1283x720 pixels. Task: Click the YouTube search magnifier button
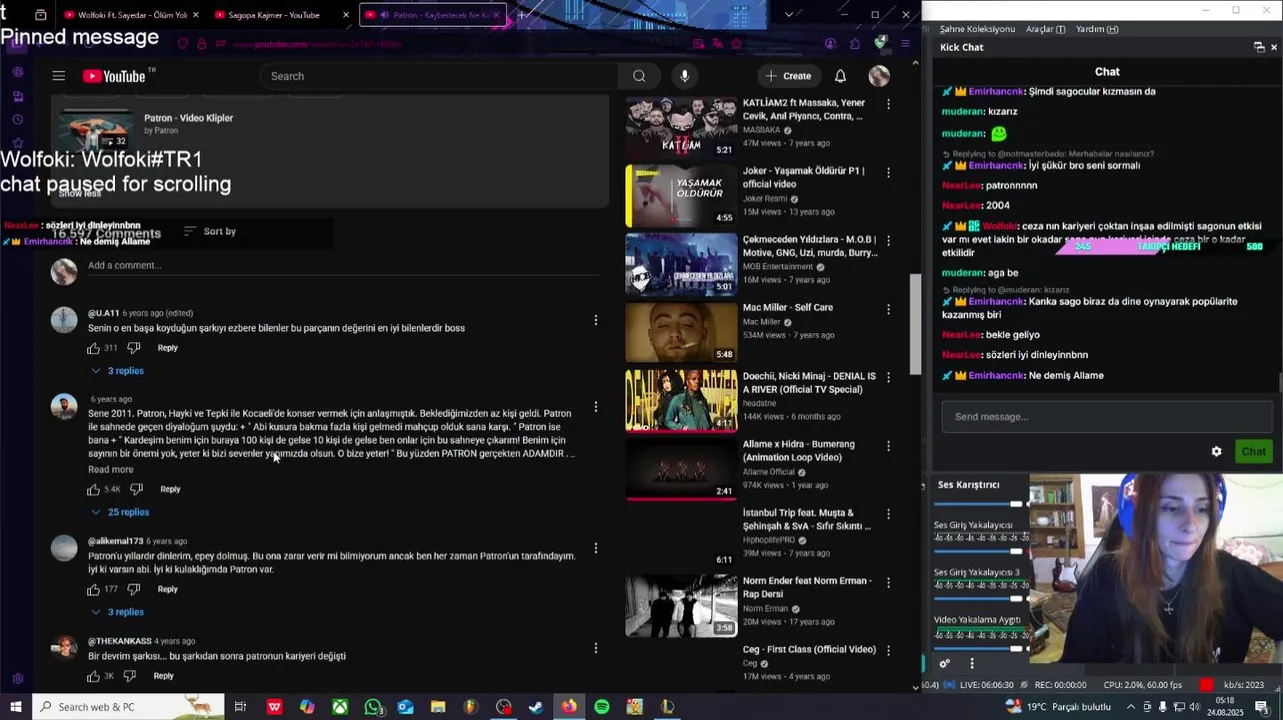point(639,76)
